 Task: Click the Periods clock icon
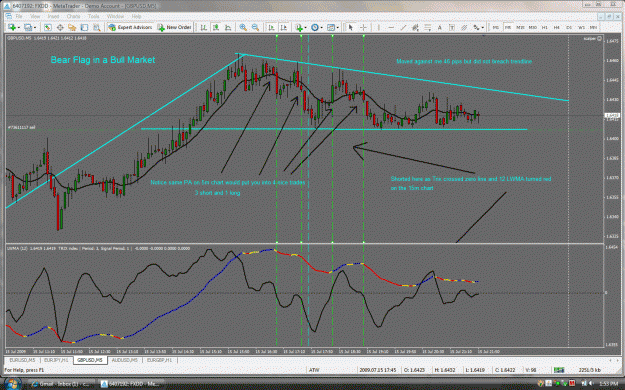315,27
